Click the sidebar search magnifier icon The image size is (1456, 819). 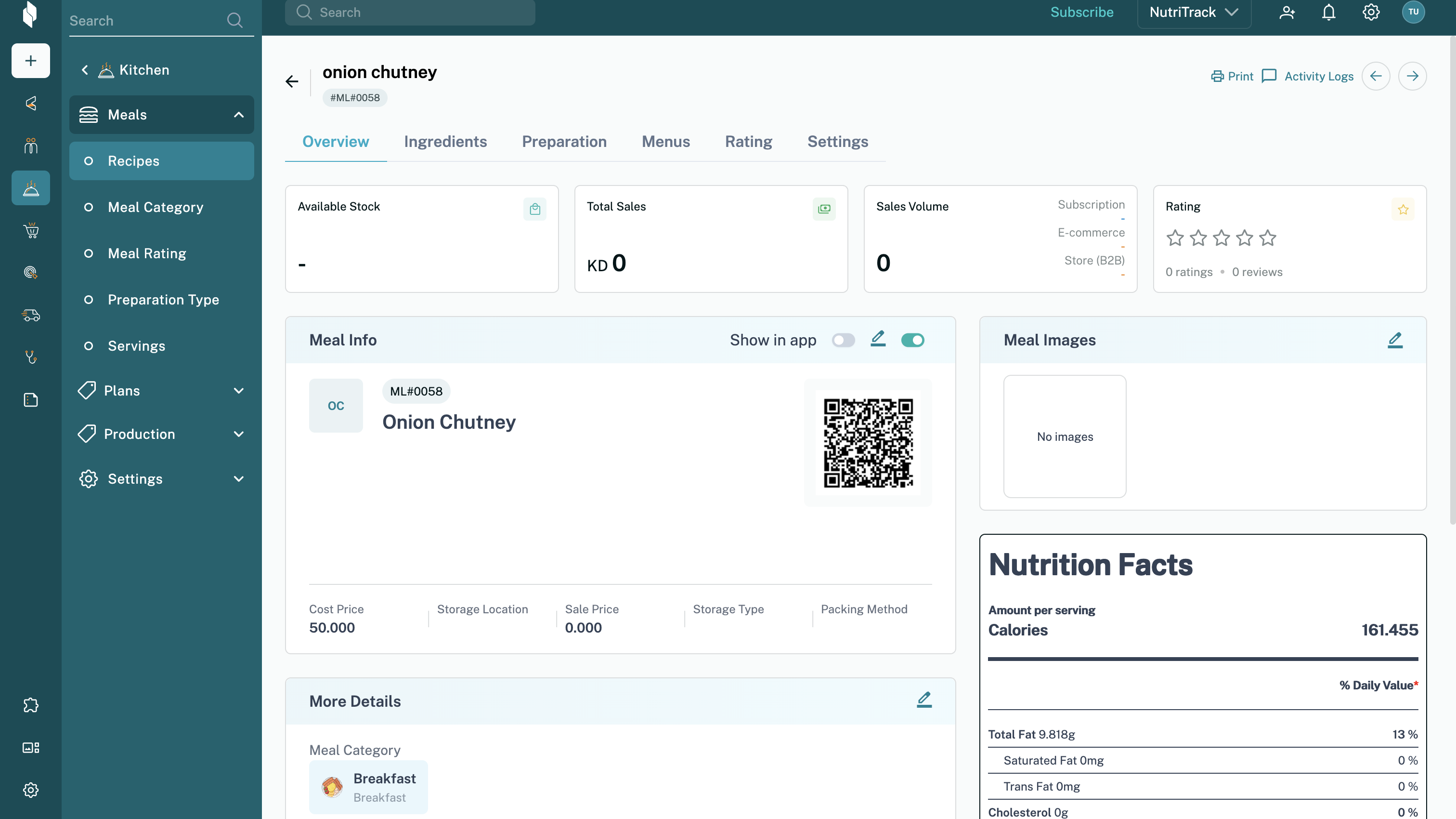(x=234, y=20)
